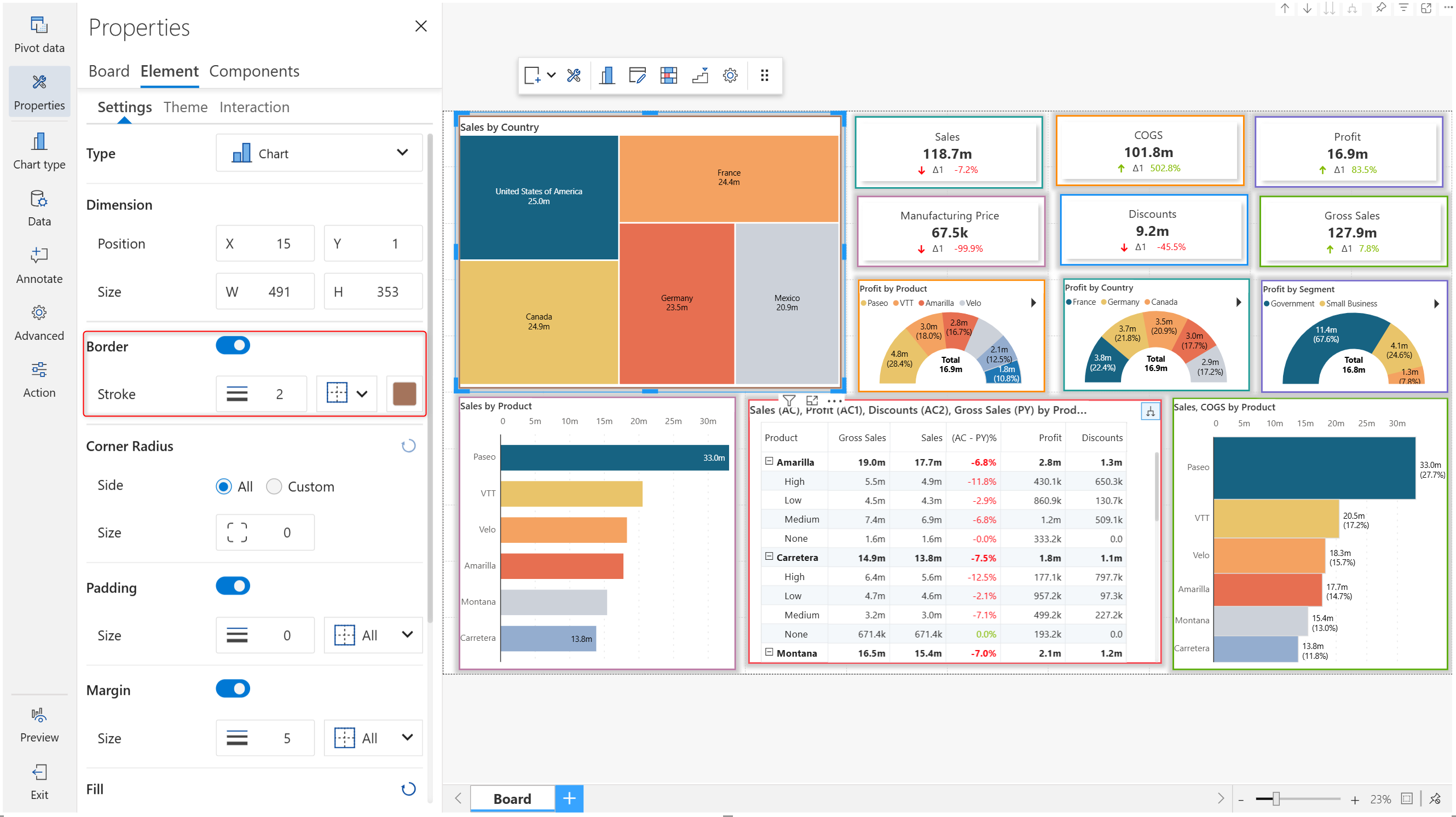The image size is (1456, 817).
Task: Open the Theme sub-tab
Action: pos(186,107)
